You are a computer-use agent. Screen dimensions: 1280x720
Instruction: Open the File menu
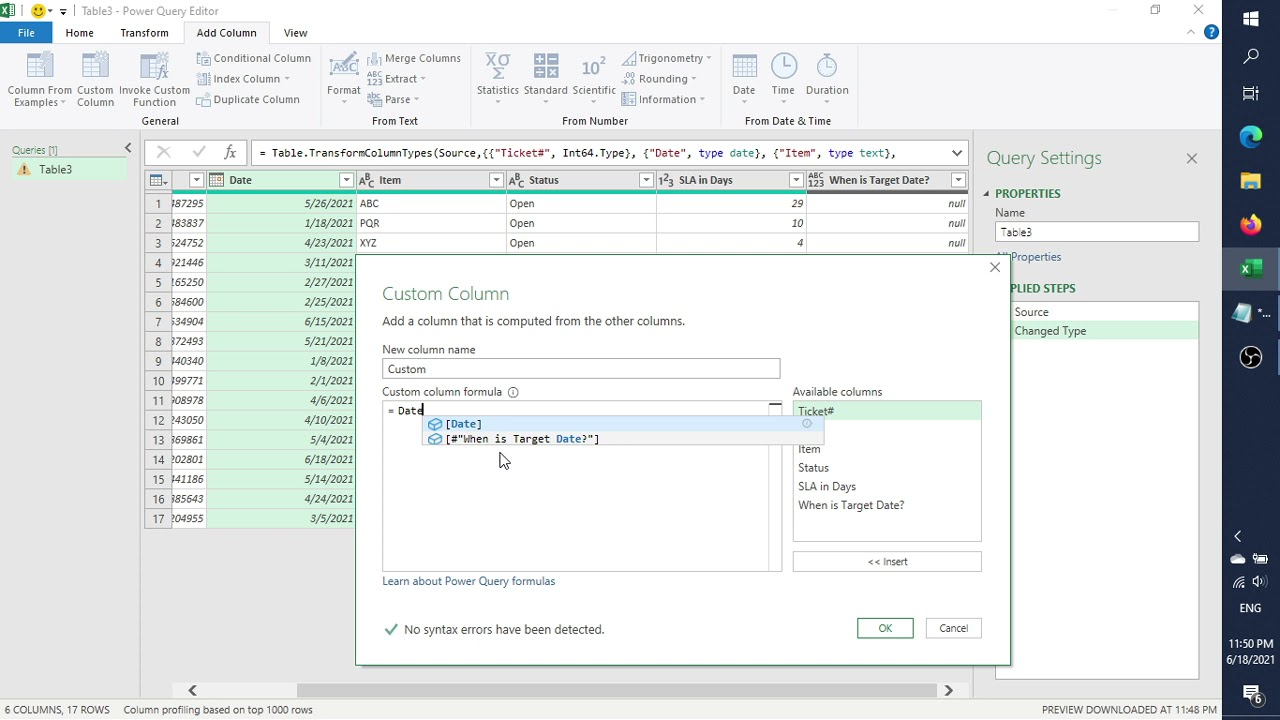[26, 33]
